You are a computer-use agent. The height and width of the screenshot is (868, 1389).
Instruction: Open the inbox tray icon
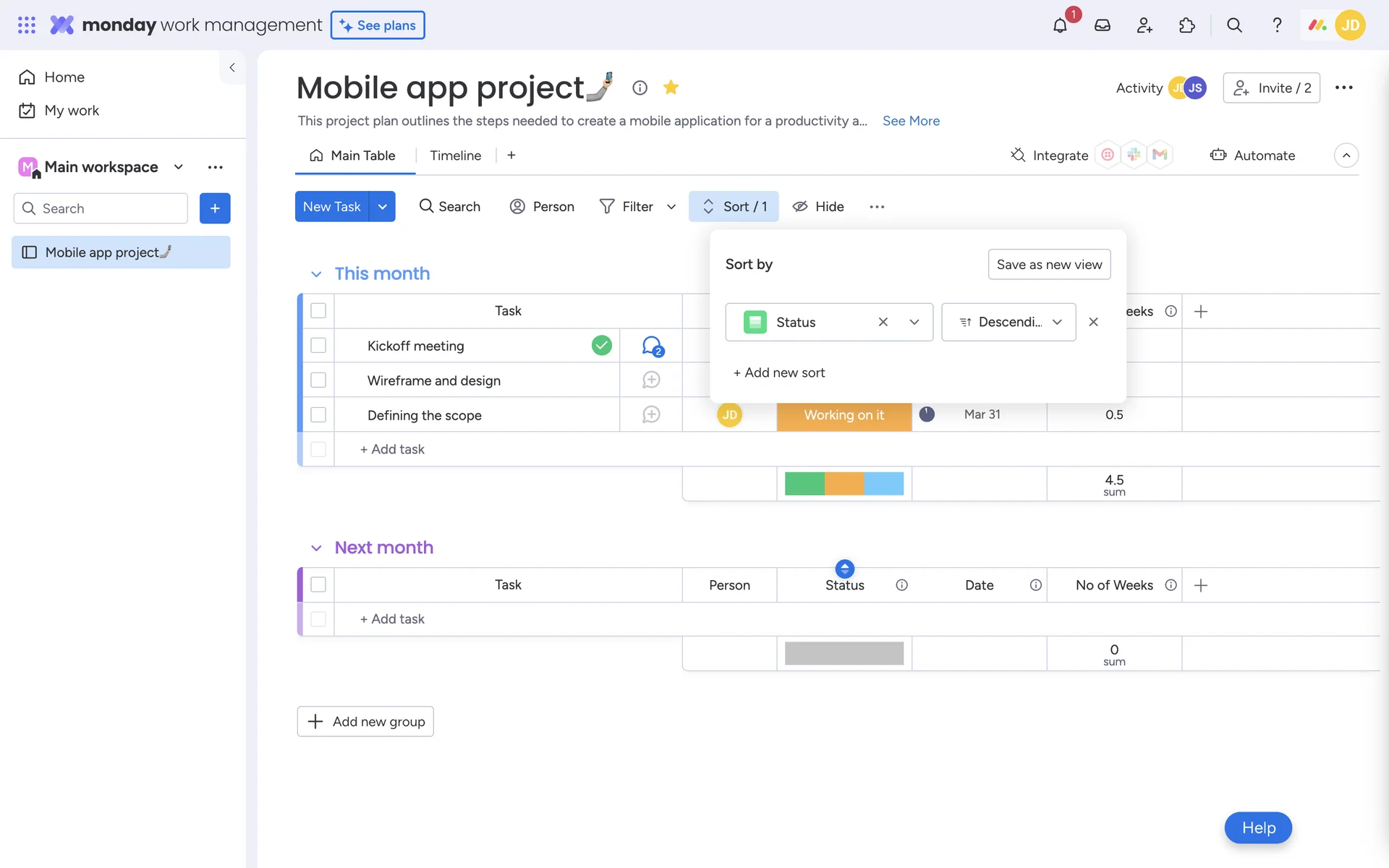point(1102,25)
